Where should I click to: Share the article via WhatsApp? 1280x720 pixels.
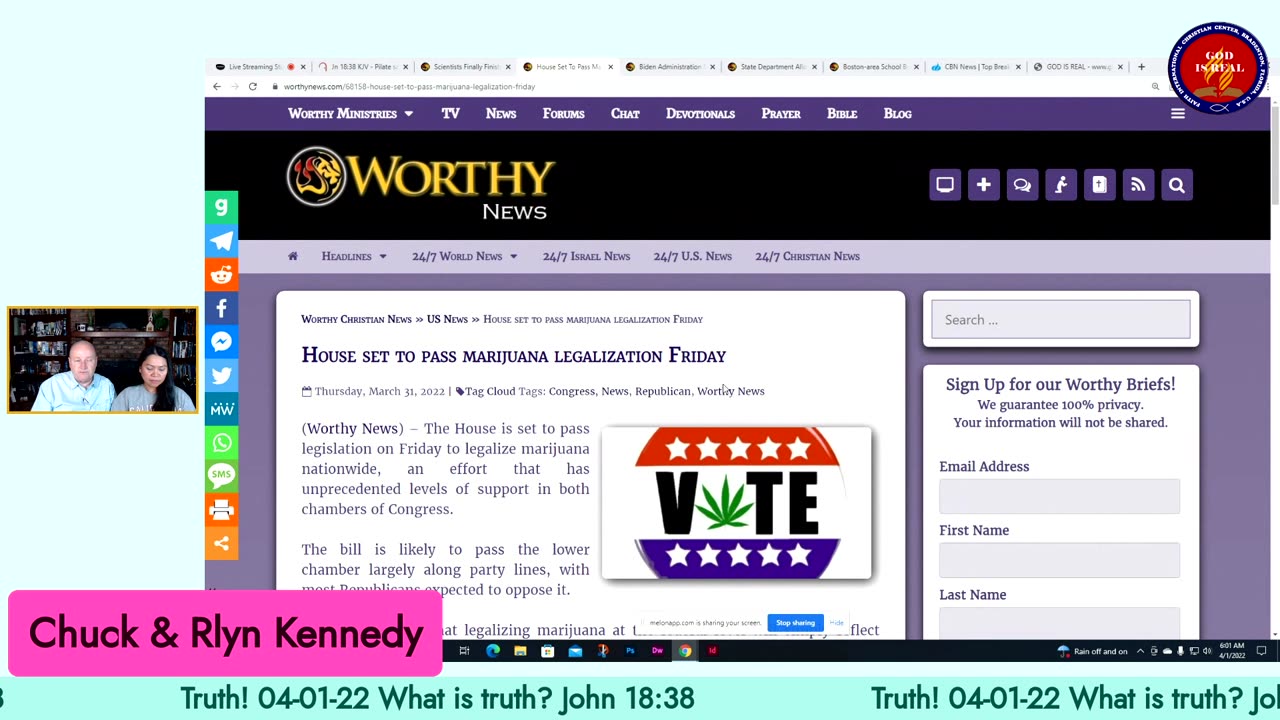(x=222, y=443)
